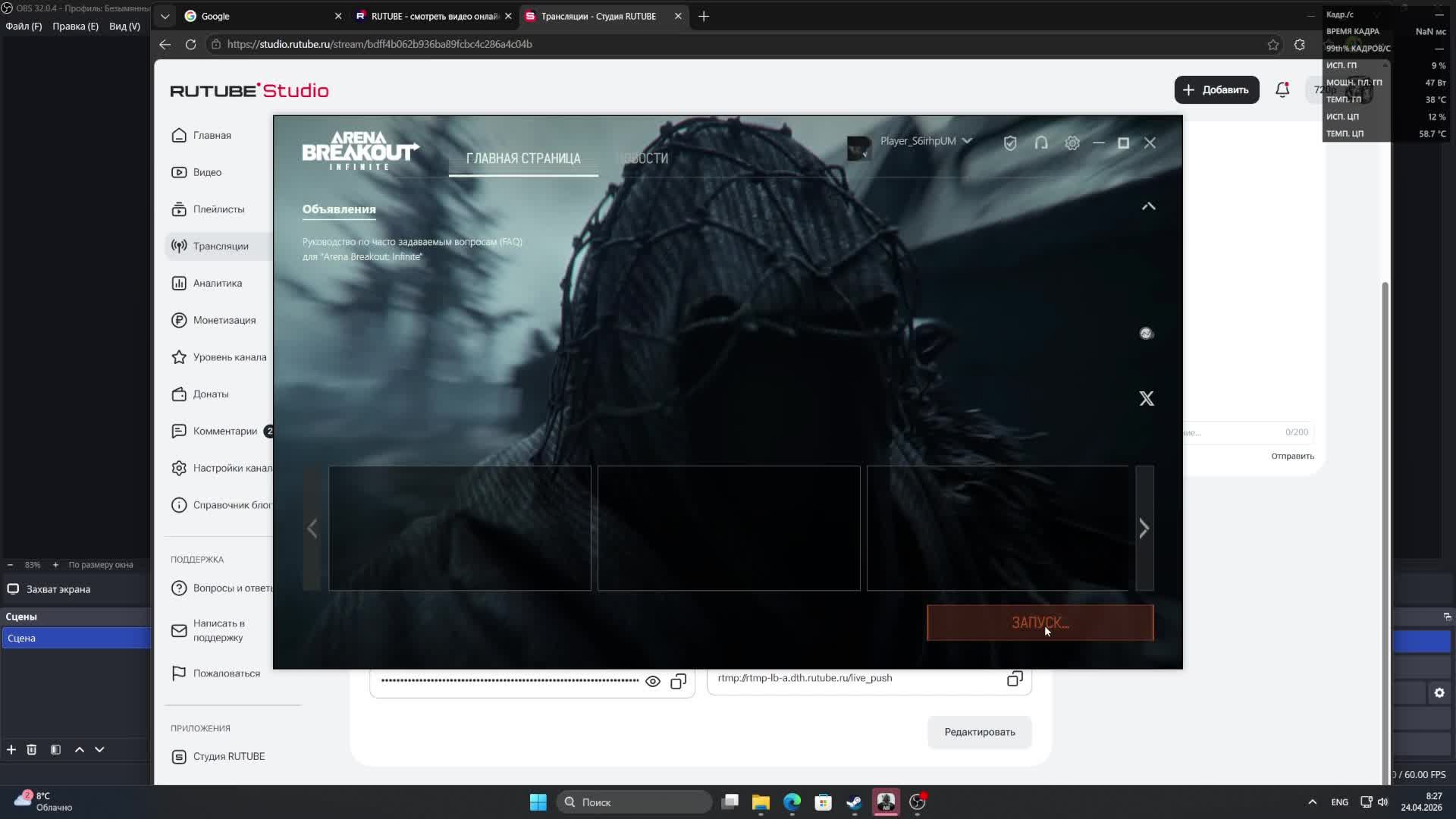Image resolution: width=1456 pixels, height=819 pixels.
Task: Click the Windows taskbar search field
Action: point(635,802)
